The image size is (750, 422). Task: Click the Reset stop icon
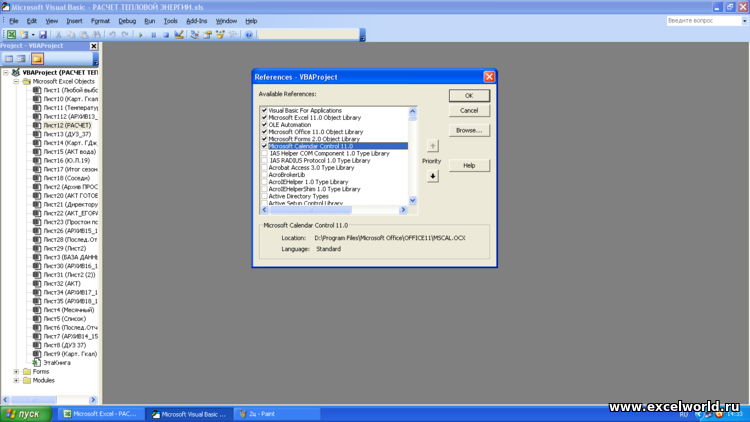pos(166,34)
